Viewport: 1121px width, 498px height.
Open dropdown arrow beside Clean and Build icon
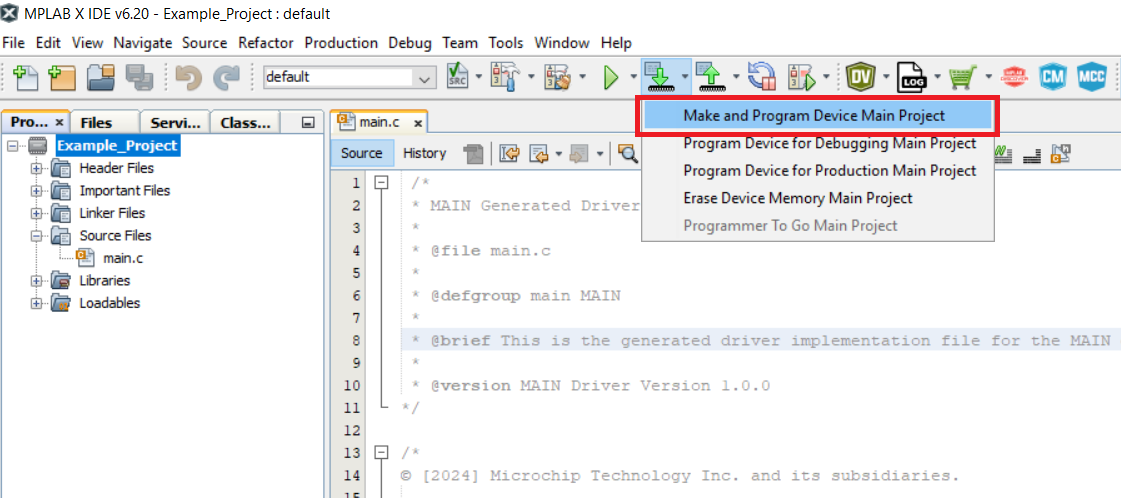[583, 77]
